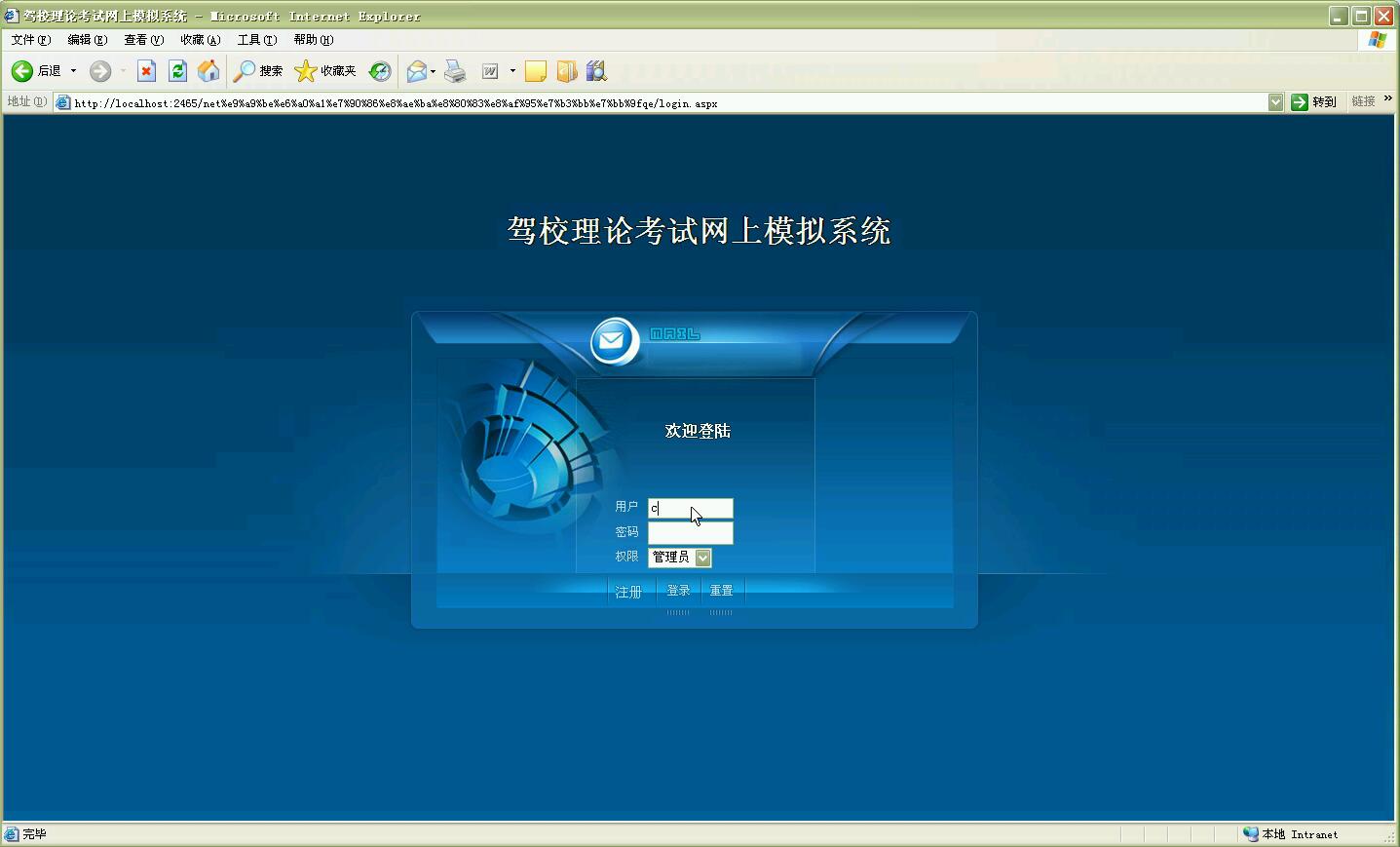The height and width of the screenshot is (847, 1400).
Task: Open the 权限 role dropdown (管理员)
Action: click(680, 558)
